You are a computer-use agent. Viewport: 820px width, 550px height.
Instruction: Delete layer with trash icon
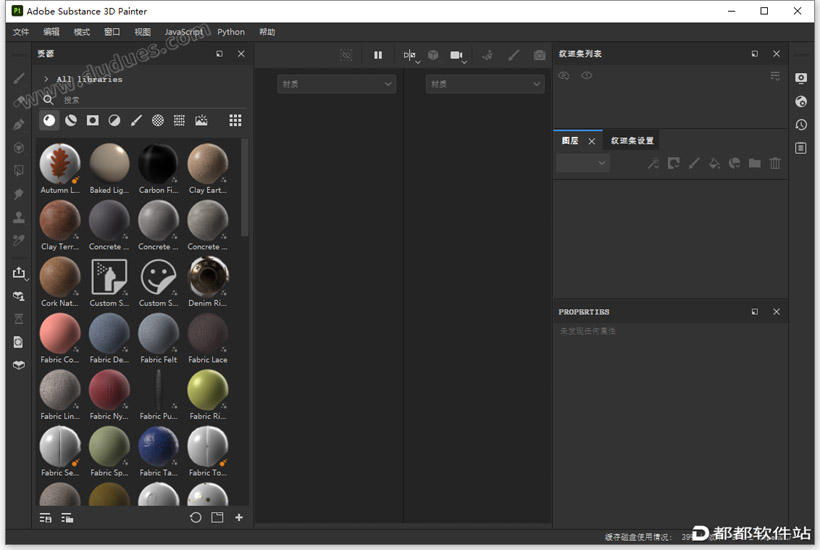[x=775, y=164]
